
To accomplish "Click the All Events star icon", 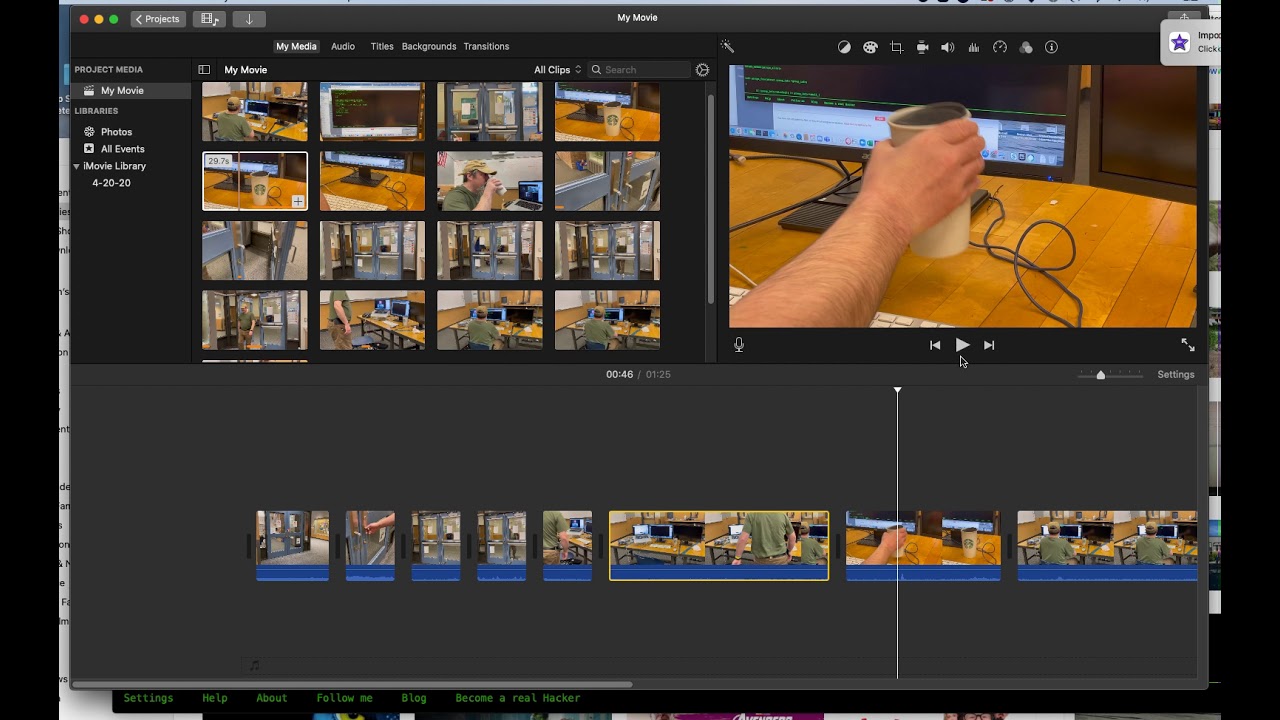I will tap(89, 149).
